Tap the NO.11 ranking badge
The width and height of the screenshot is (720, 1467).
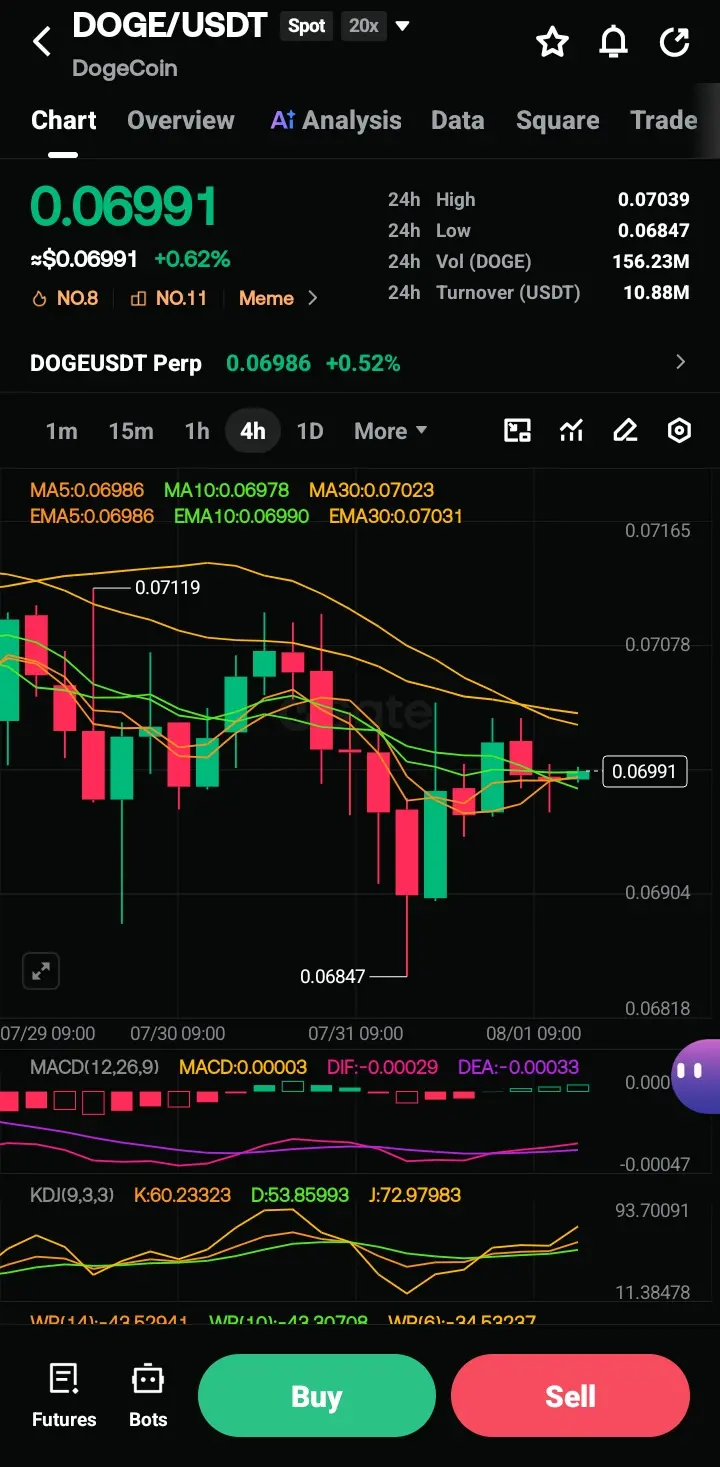pos(169,298)
